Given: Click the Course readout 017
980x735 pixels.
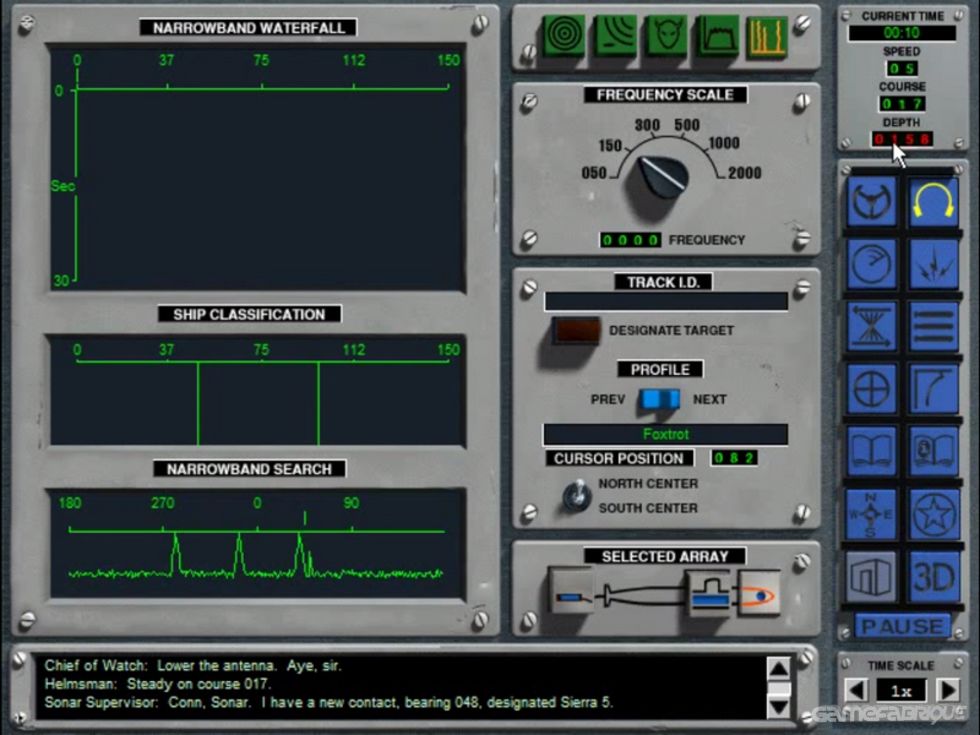Looking at the screenshot, I should click(x=902, y=103).
